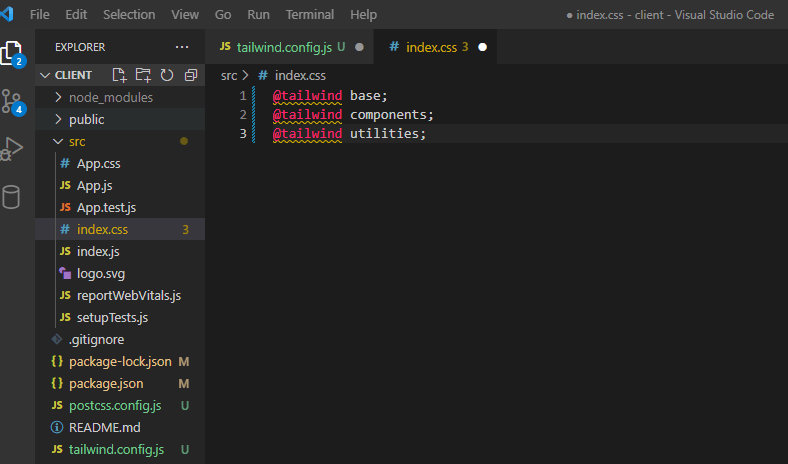Click the VS Code logo icon
788x464 pixels.
click(x=7, y=14)
